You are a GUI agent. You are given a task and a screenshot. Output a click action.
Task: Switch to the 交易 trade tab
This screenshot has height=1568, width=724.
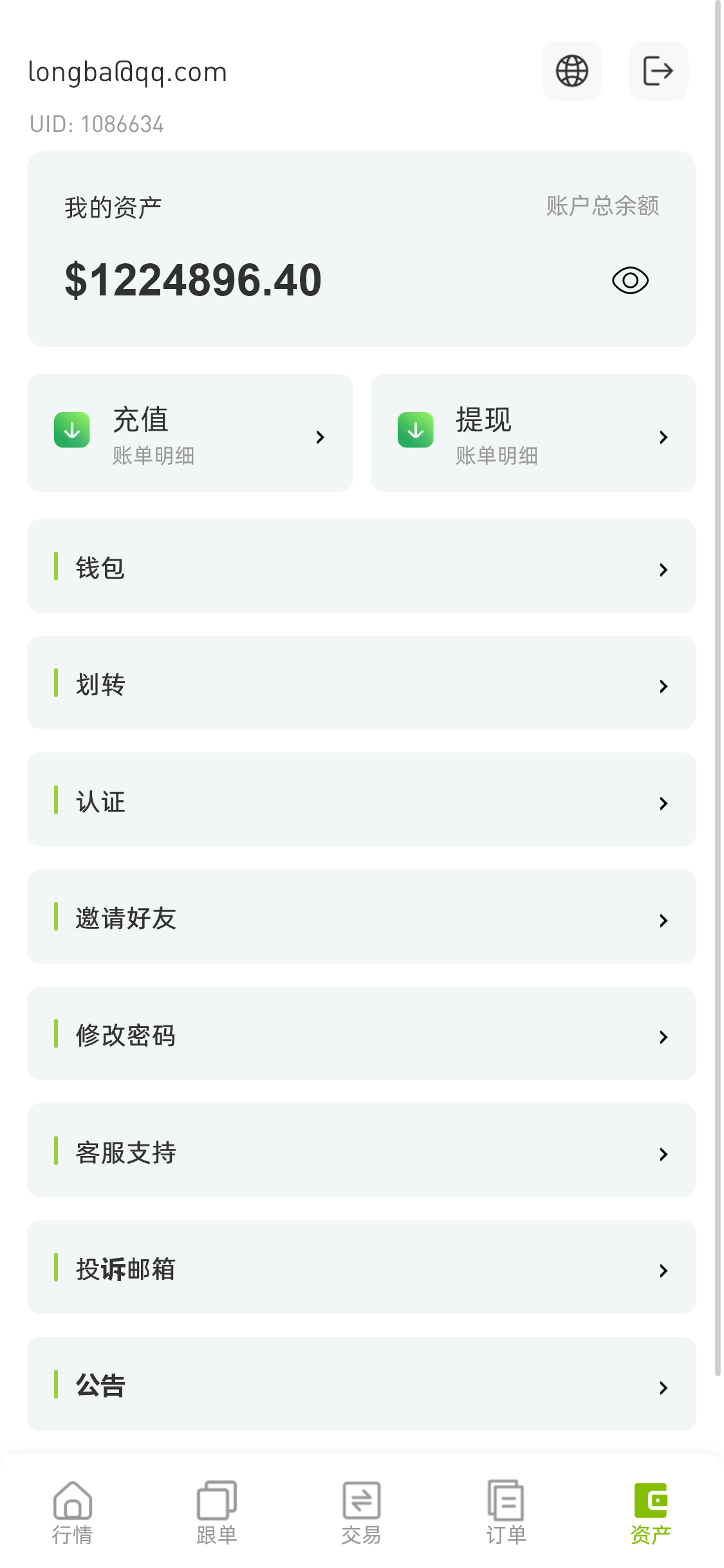point(361,1513)
